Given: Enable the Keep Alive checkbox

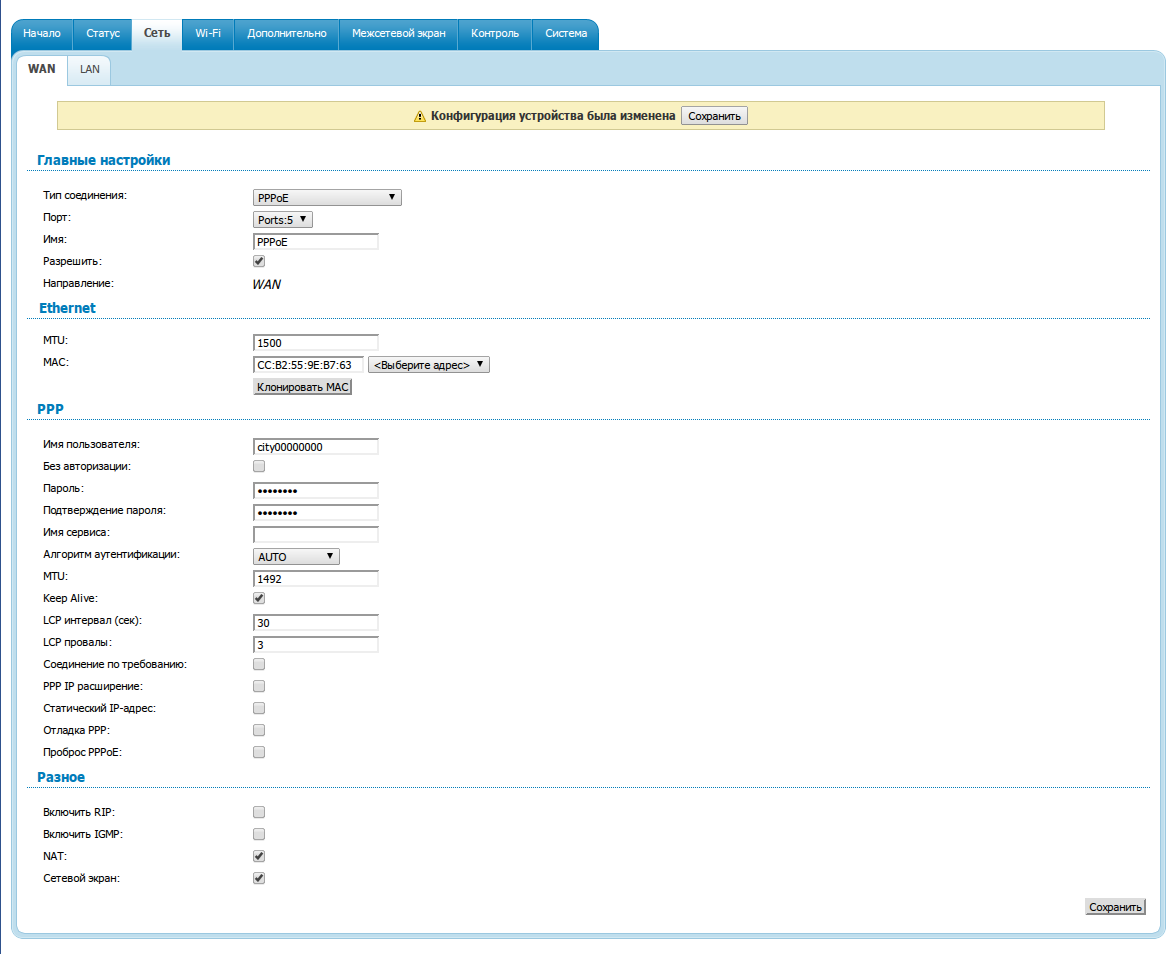Looking at the screenshot, I should coord(259,598).
